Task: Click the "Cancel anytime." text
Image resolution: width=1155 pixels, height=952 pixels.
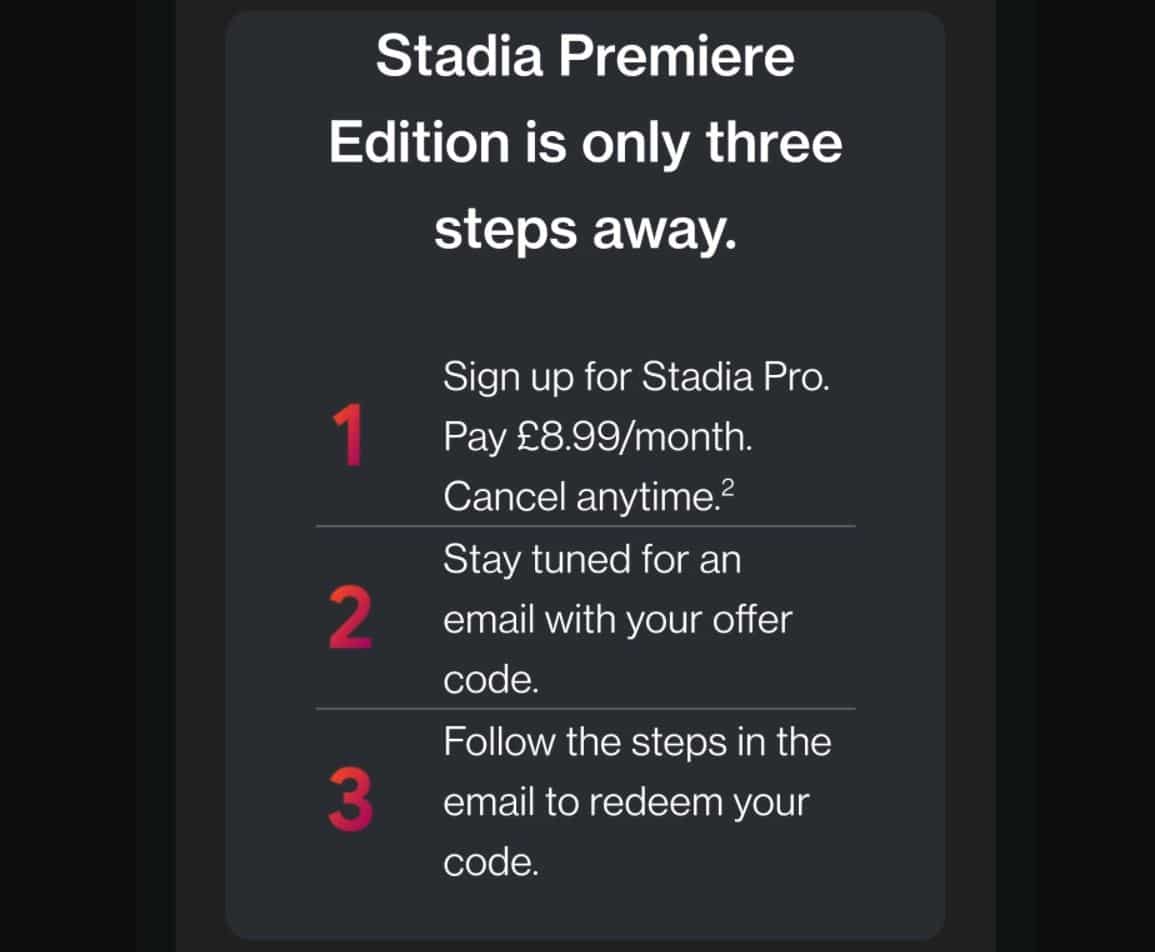Action: click(578, 498)
